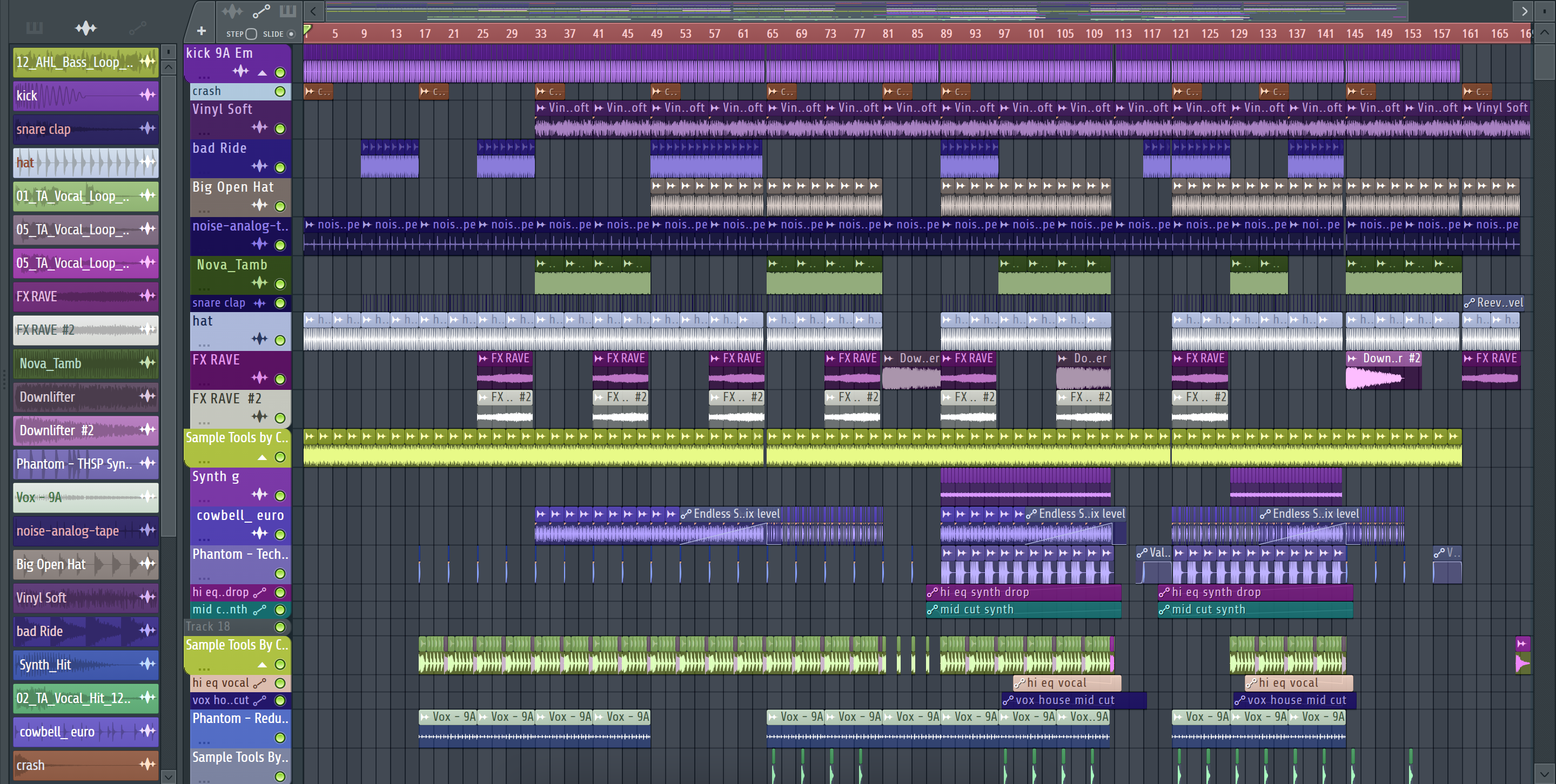Mute the Phantom - Redu.. track
Screen dimensions: 1556x784
[x=280, y=738]
